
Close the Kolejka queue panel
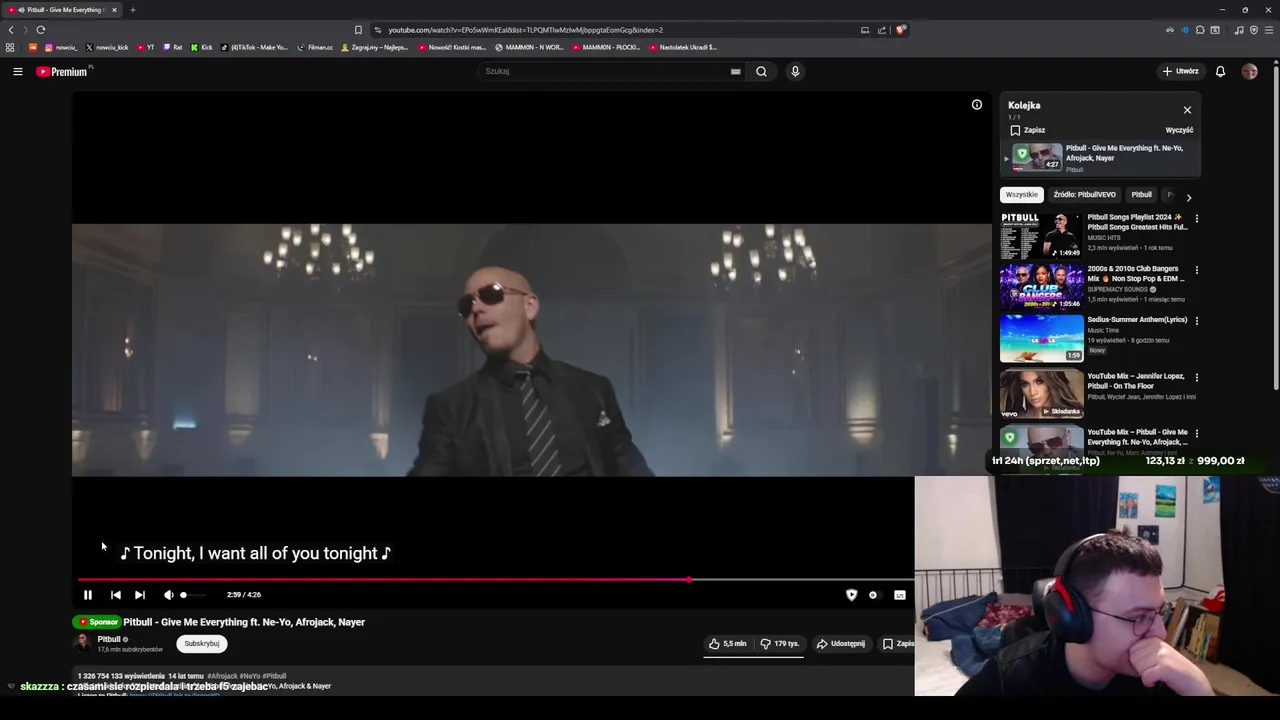[x=1187, y=110]
